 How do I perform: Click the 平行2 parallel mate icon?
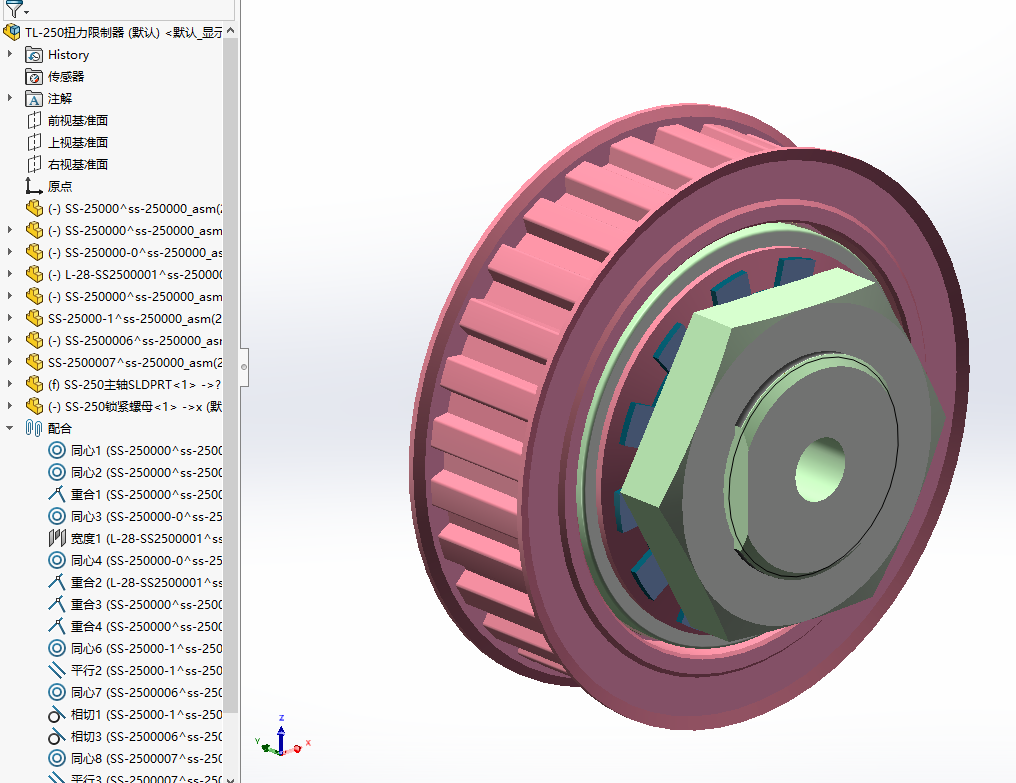tap(57, 670)
